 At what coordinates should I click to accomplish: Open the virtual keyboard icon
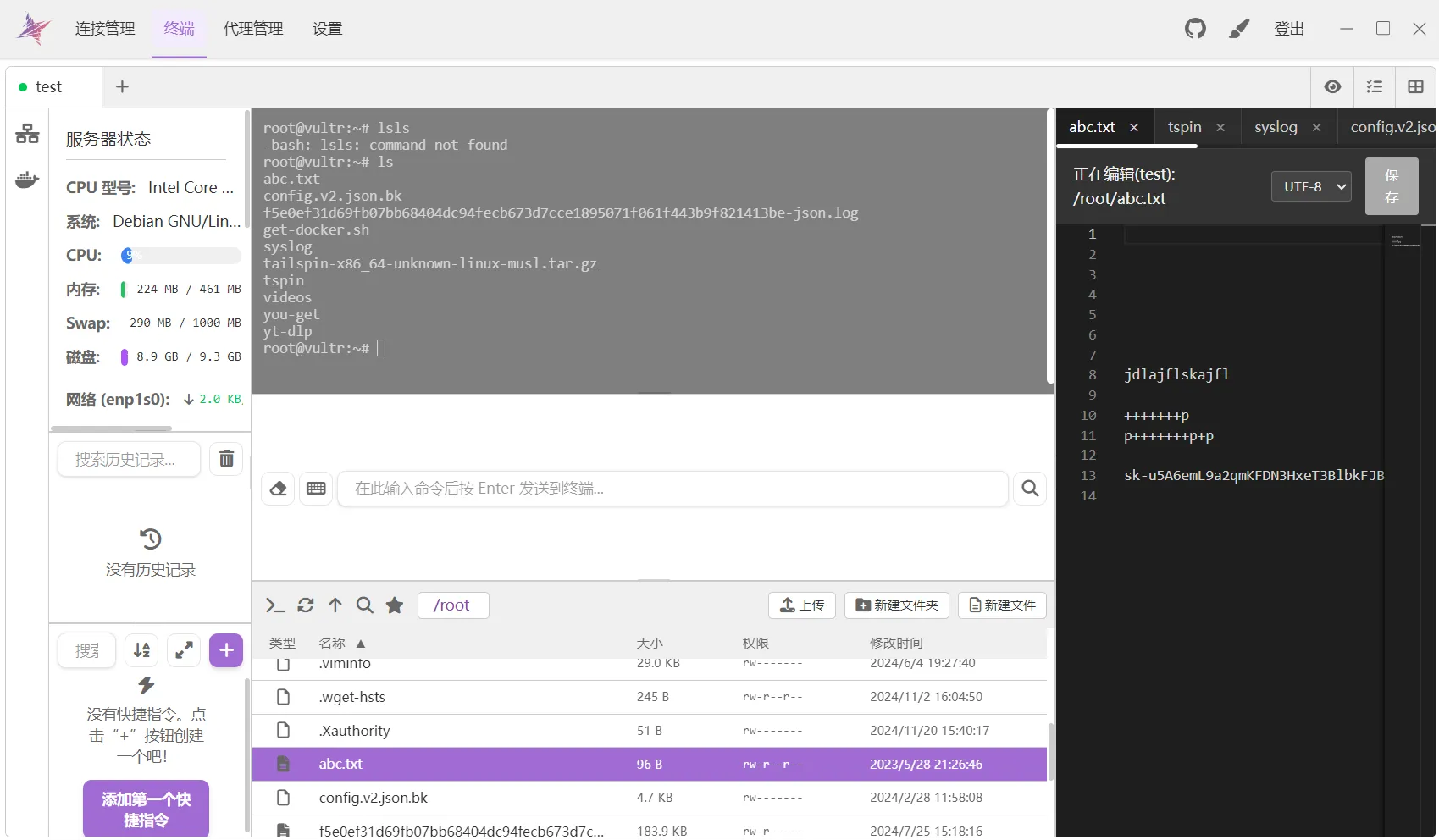[x=316, y=489]
